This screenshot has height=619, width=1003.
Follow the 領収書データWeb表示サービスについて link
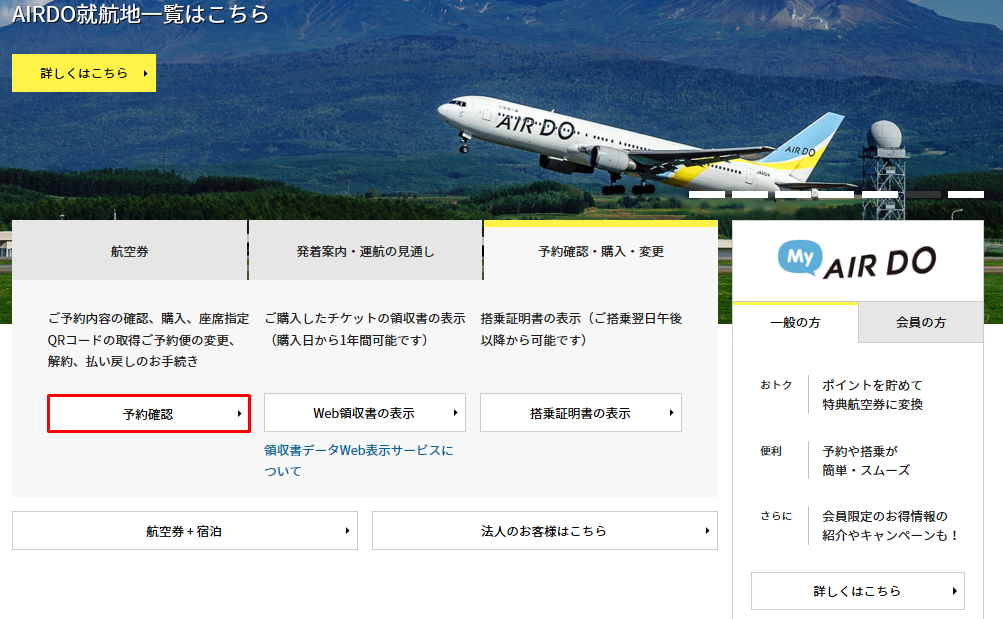(x=358, y=460)
